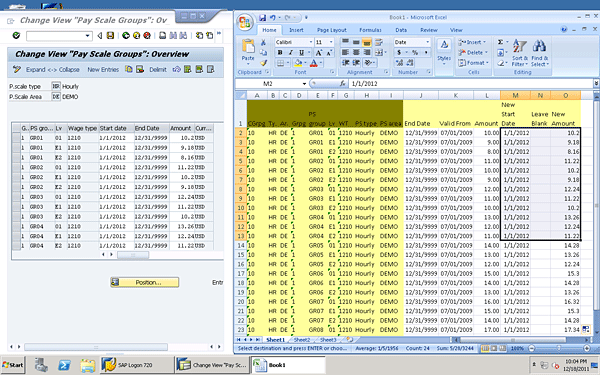Viewport: 600px width, 375px height.
Task: Switch to the Data ribbon tab
Action: (401, 30)
